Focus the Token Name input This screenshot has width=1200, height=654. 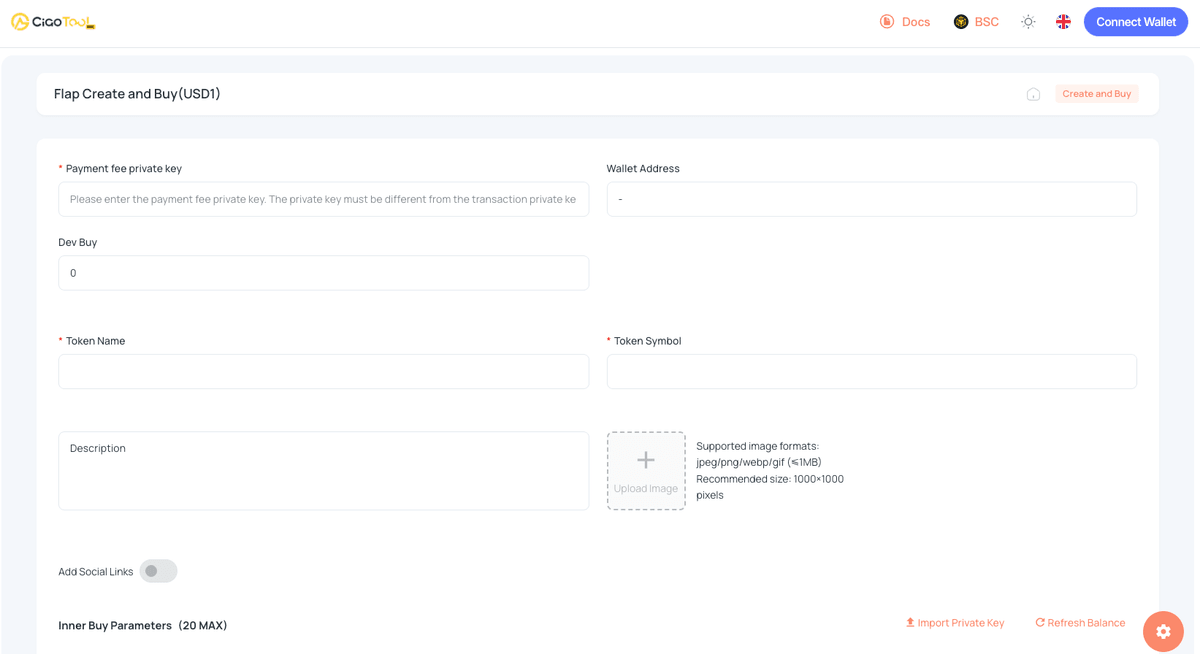323,371
